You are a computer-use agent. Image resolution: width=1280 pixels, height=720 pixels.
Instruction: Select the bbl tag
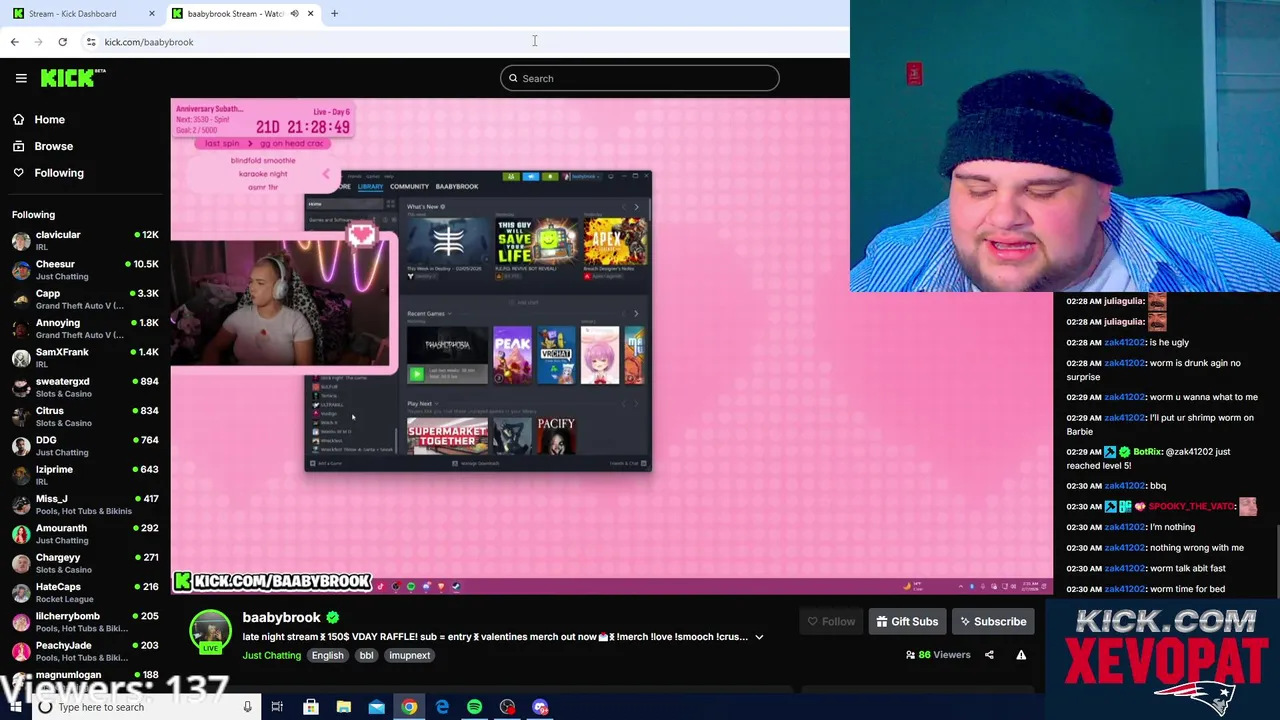pos(366,656)
